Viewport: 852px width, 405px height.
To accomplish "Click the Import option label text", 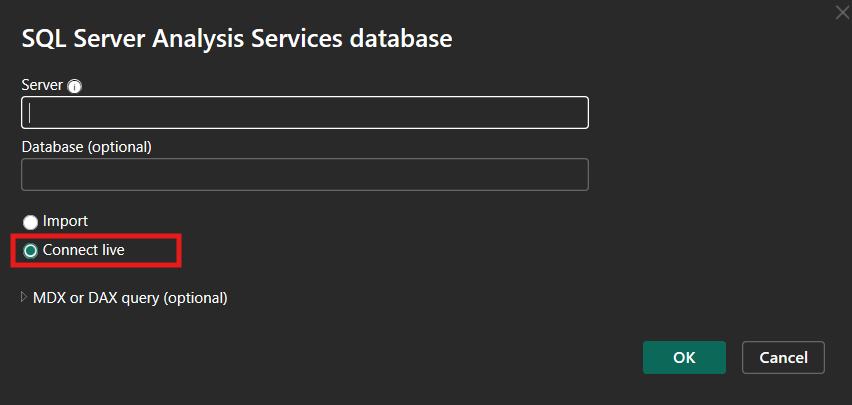I will click(x=65, y=221).
